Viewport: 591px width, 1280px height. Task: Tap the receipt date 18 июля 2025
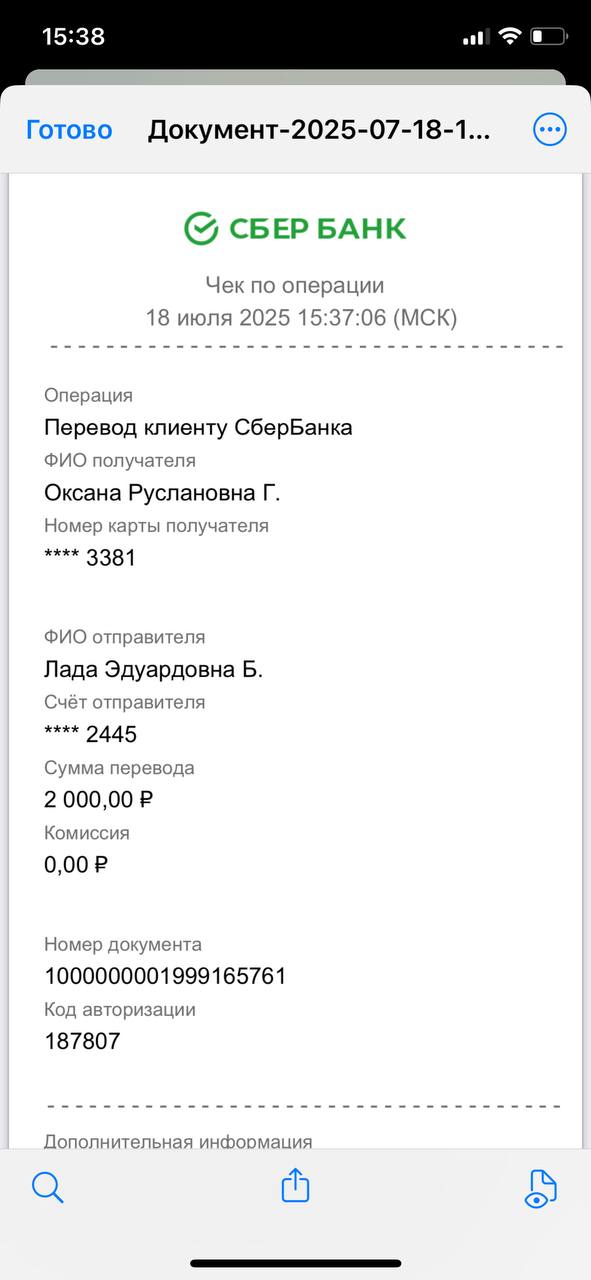[x=228, y=318]
